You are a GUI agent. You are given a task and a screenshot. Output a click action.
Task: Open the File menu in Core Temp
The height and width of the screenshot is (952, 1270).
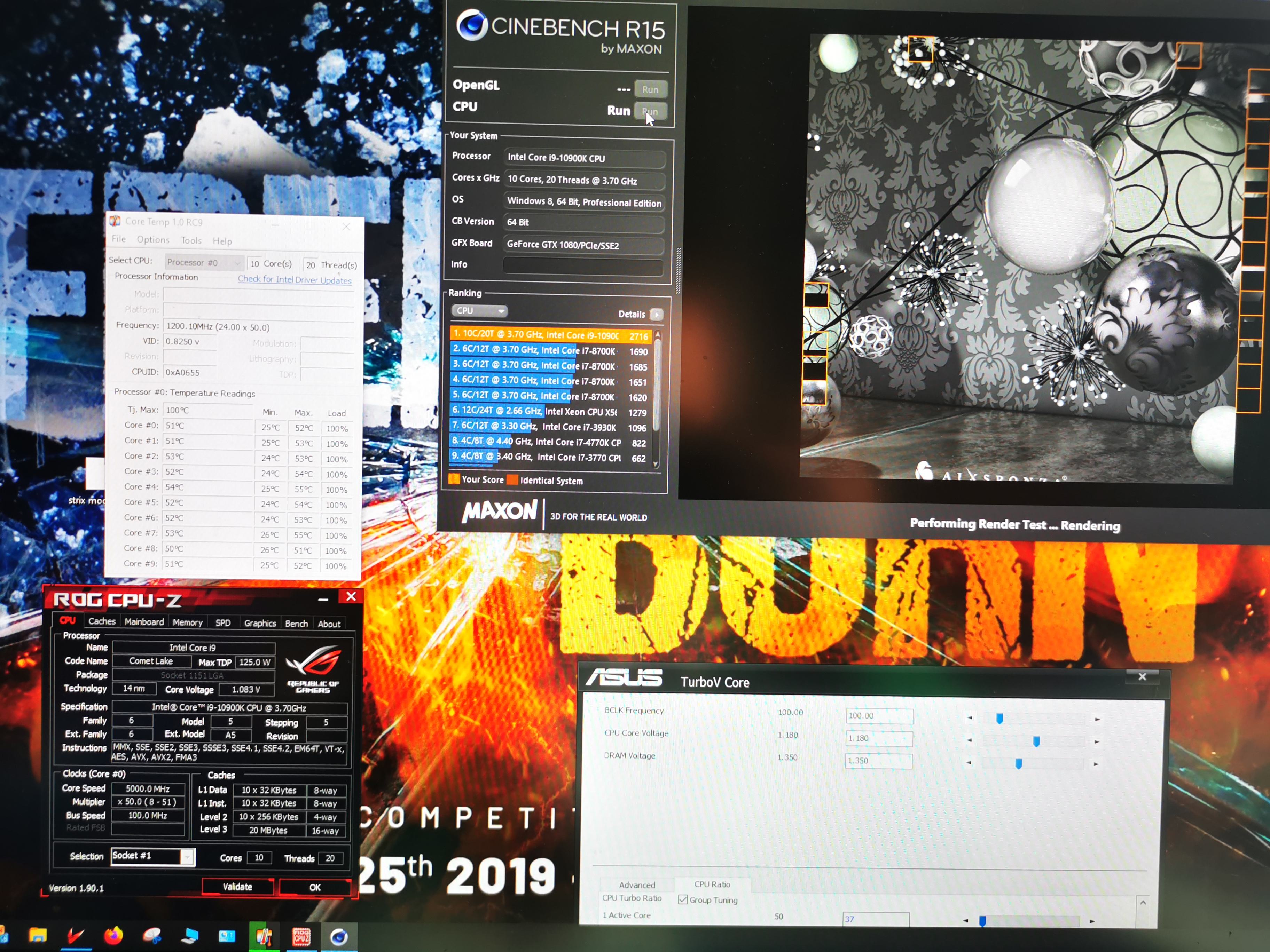[x=119, y=239]
